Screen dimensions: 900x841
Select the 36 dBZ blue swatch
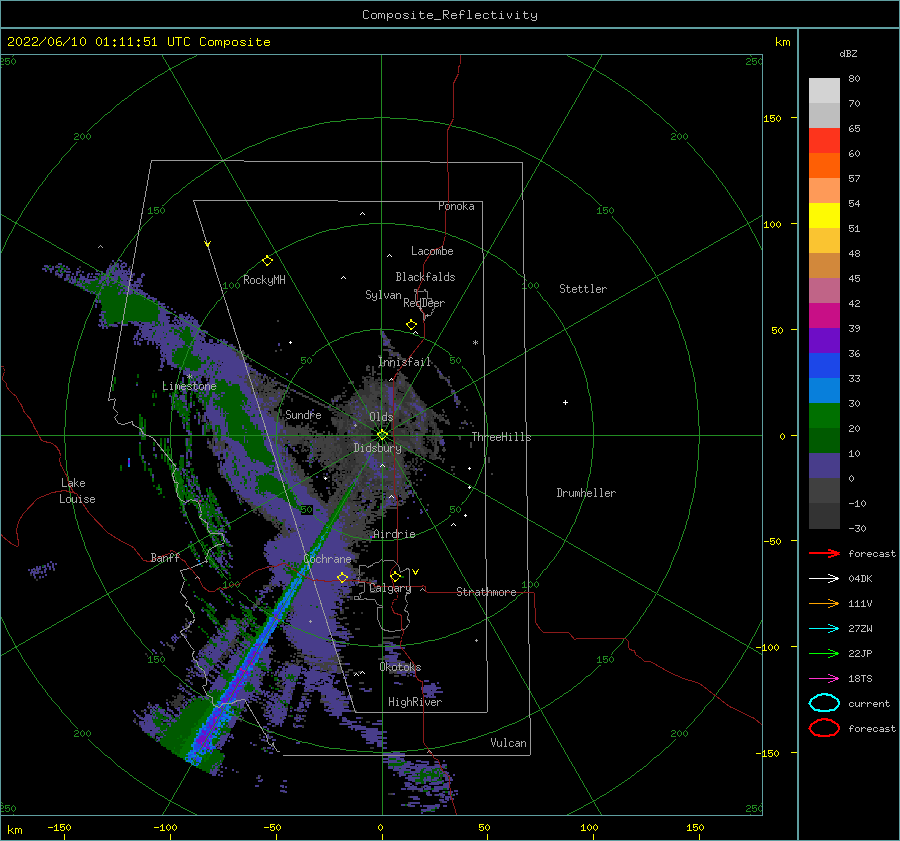point(824,365)
